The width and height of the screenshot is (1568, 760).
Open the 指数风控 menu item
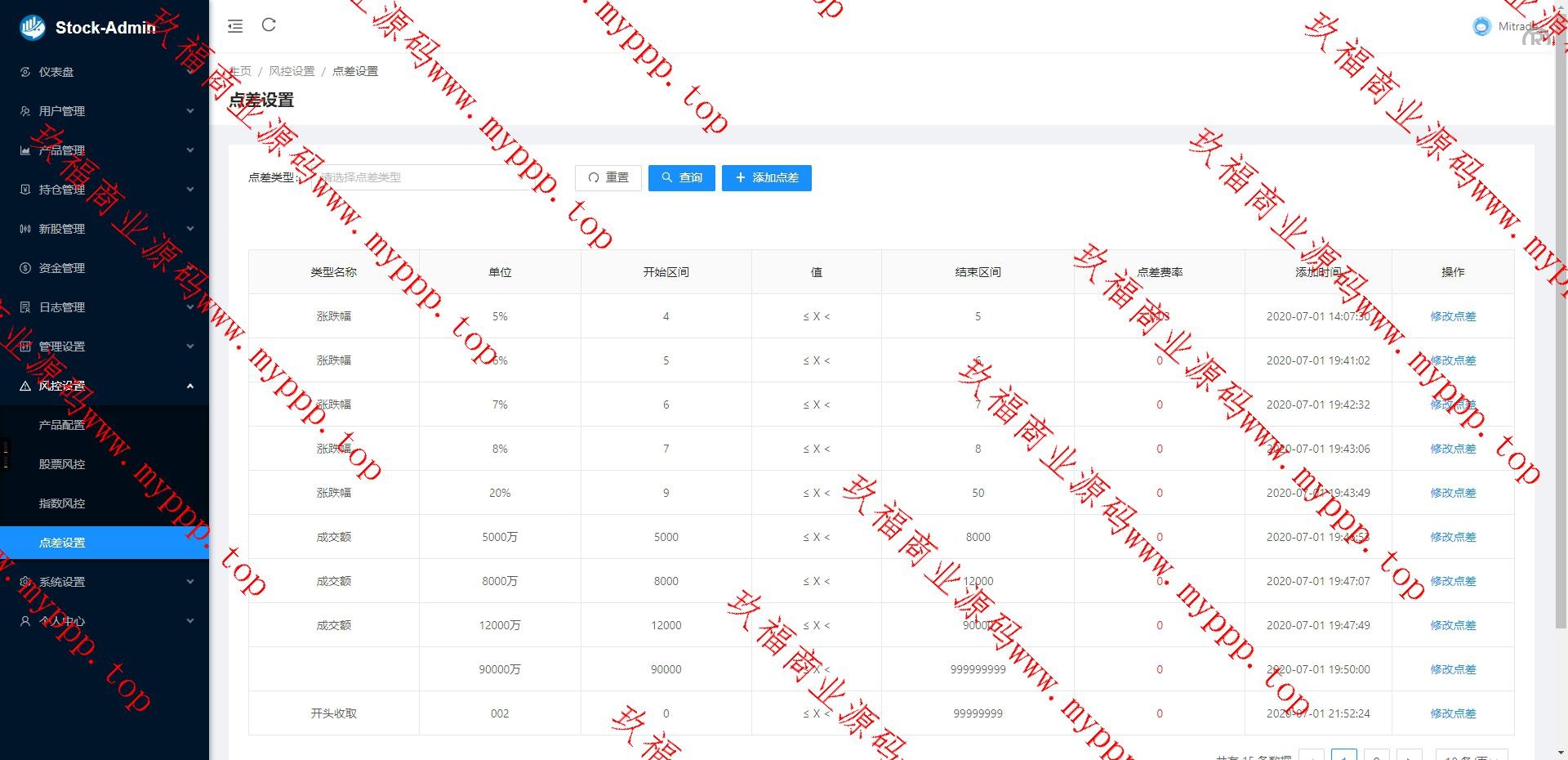click(62, 503)
